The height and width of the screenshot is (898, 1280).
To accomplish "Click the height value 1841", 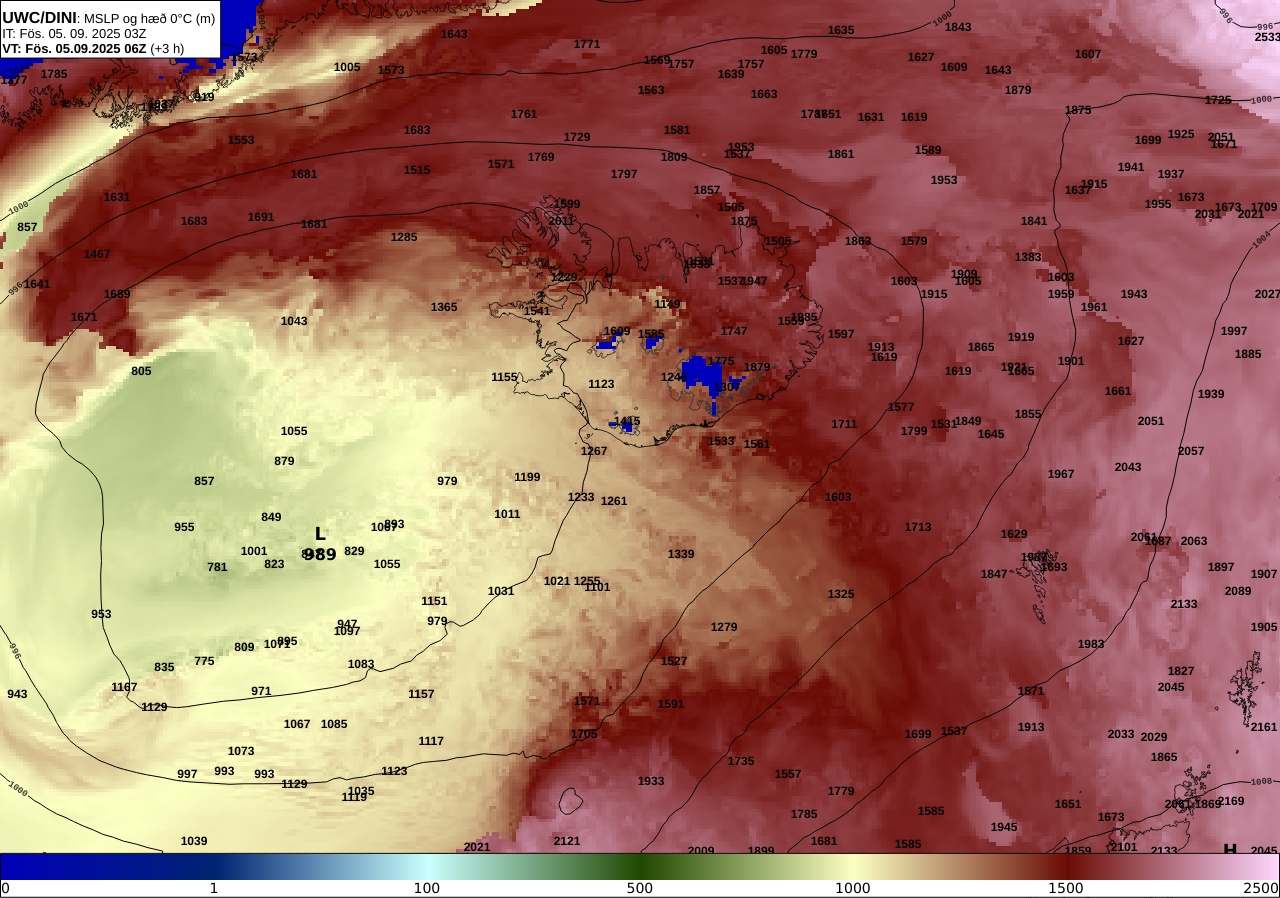I will coord(1034,221).
